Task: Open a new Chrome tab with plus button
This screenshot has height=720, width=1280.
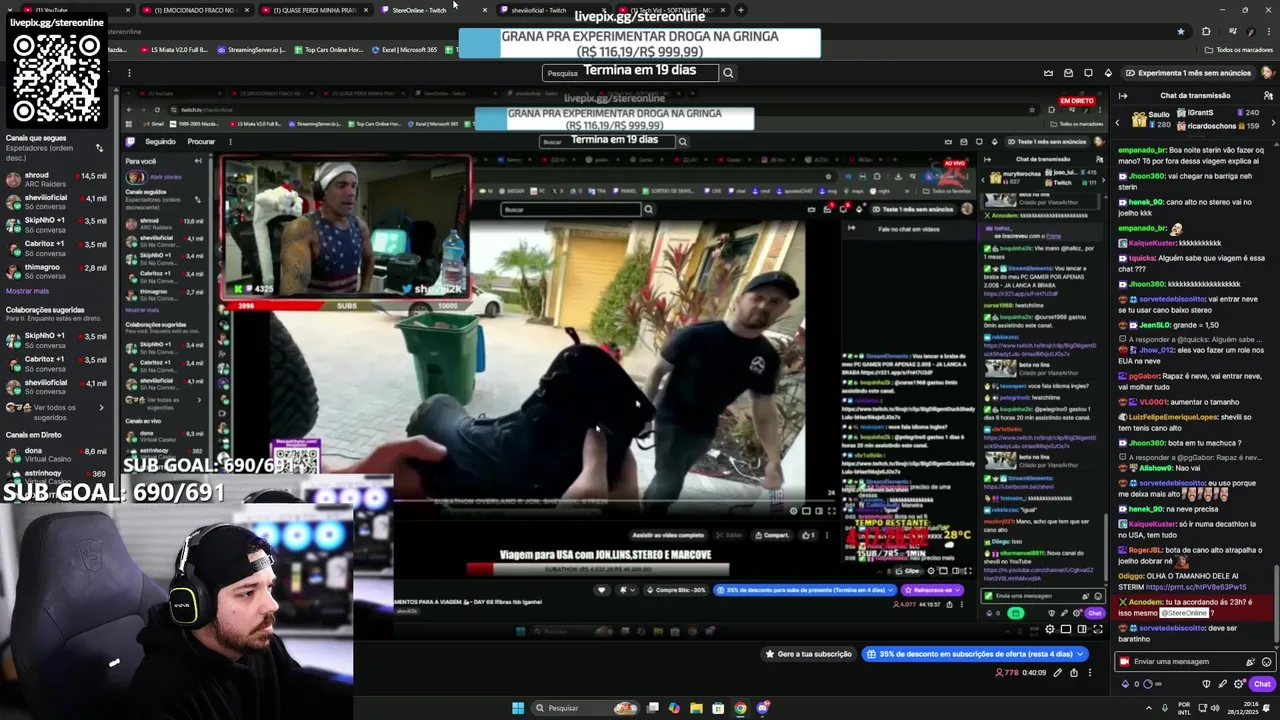Action: (x=740, y=10)
